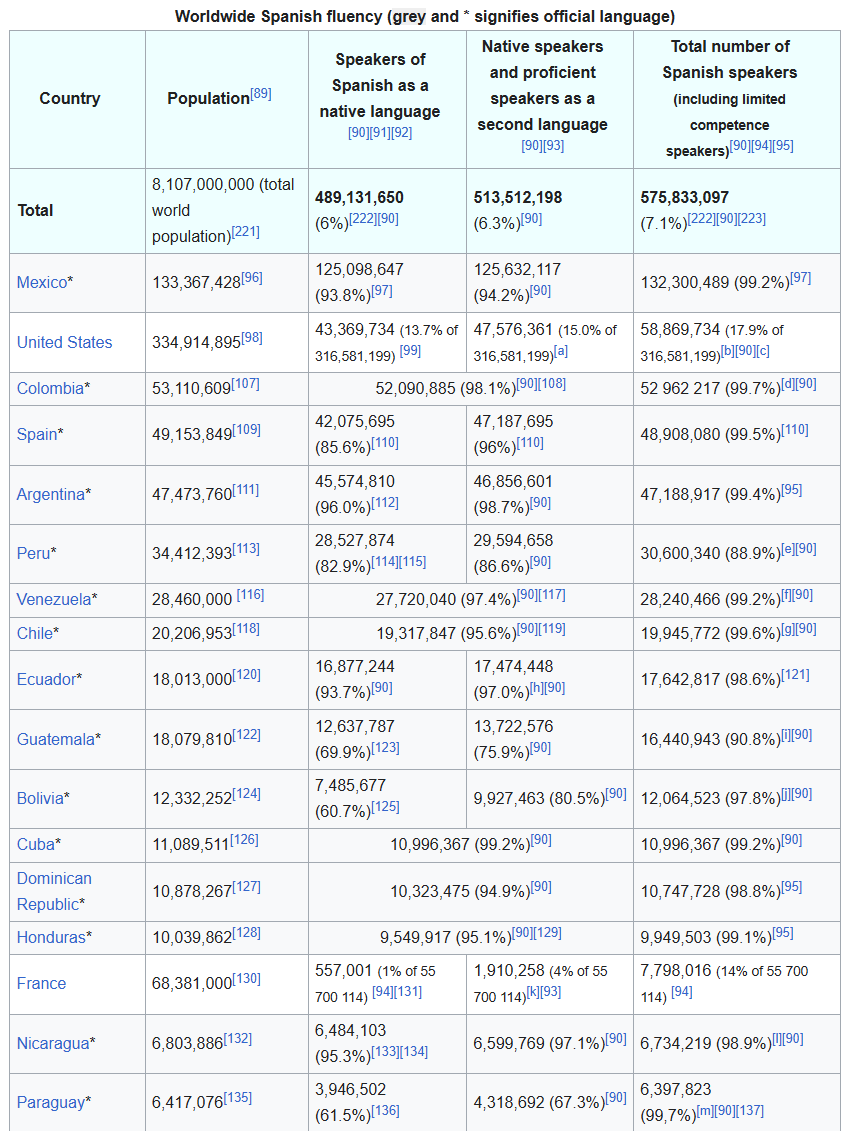Image resolution: width=854 pixels, height=1131 pixels.
Task: Open citation [137] in Paraguay row
Action: (750, 1111)
